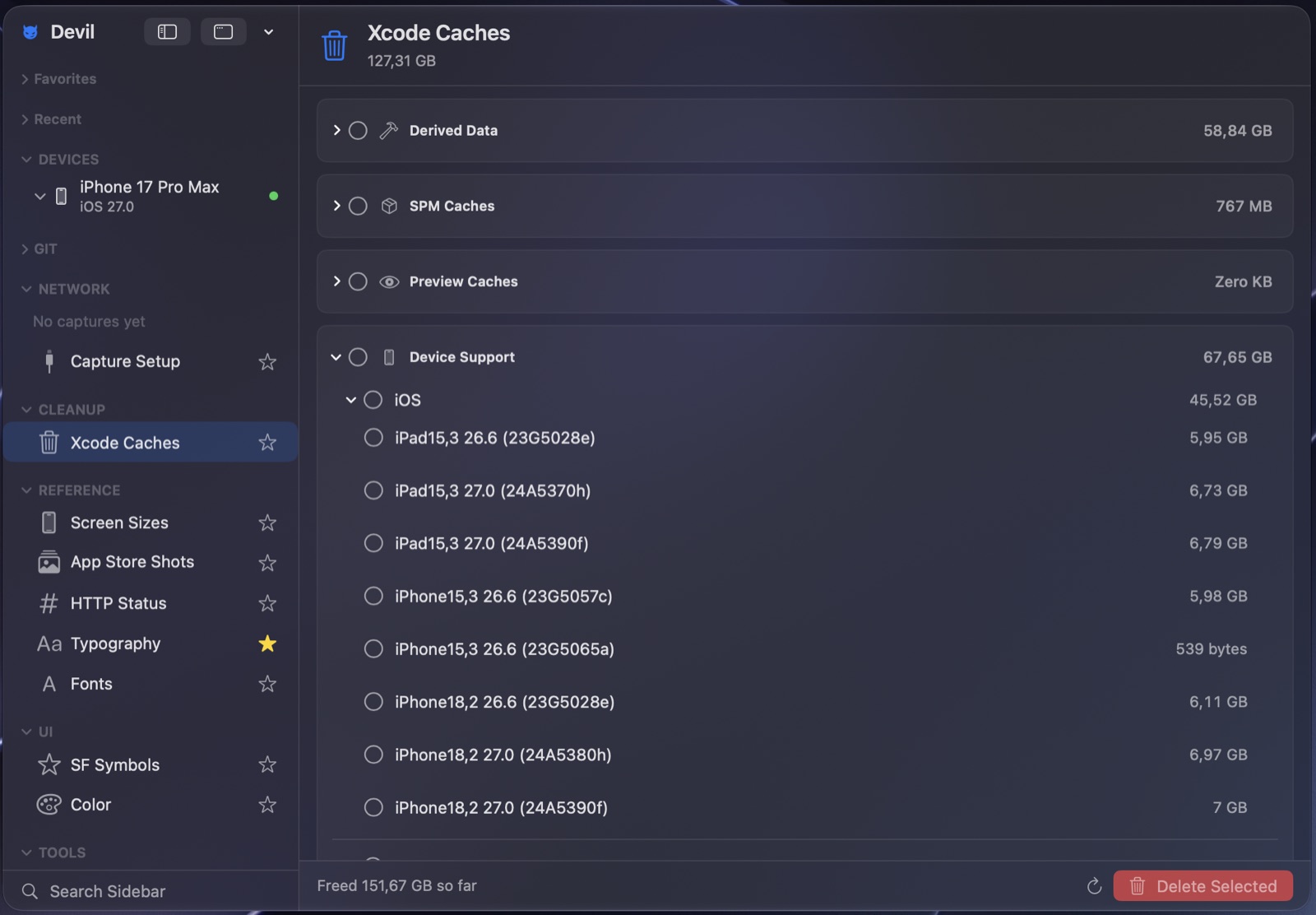Collapse the iPhone 17 Pro Max device chevron
The width and height of the screenshot is (1316, 915).
pyautogui.click(x=39, y=196)
